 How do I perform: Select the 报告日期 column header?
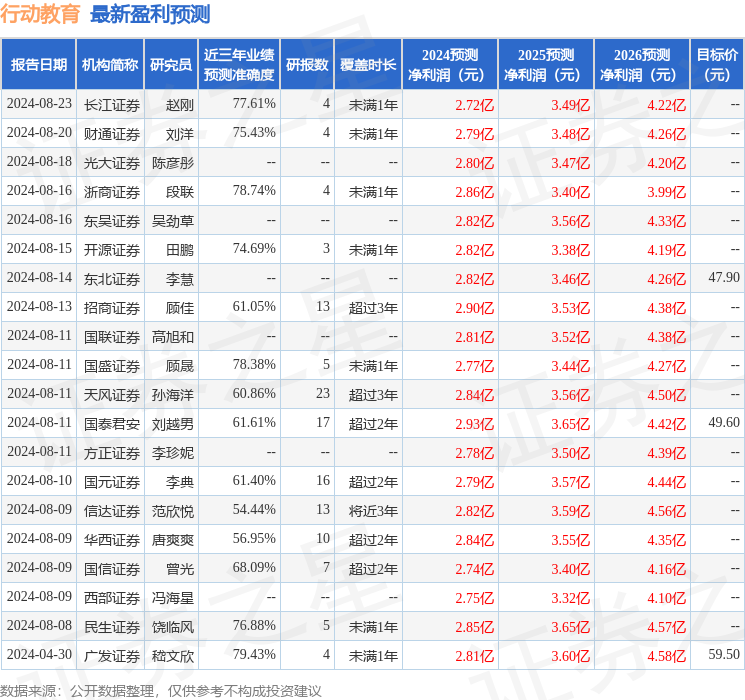coord(38,65)
